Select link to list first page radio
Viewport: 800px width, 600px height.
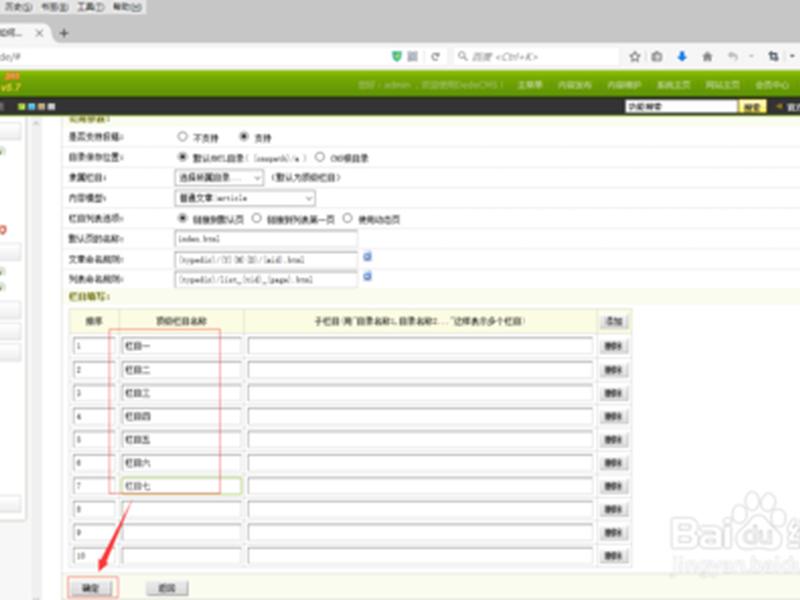(x=256, y=218)
